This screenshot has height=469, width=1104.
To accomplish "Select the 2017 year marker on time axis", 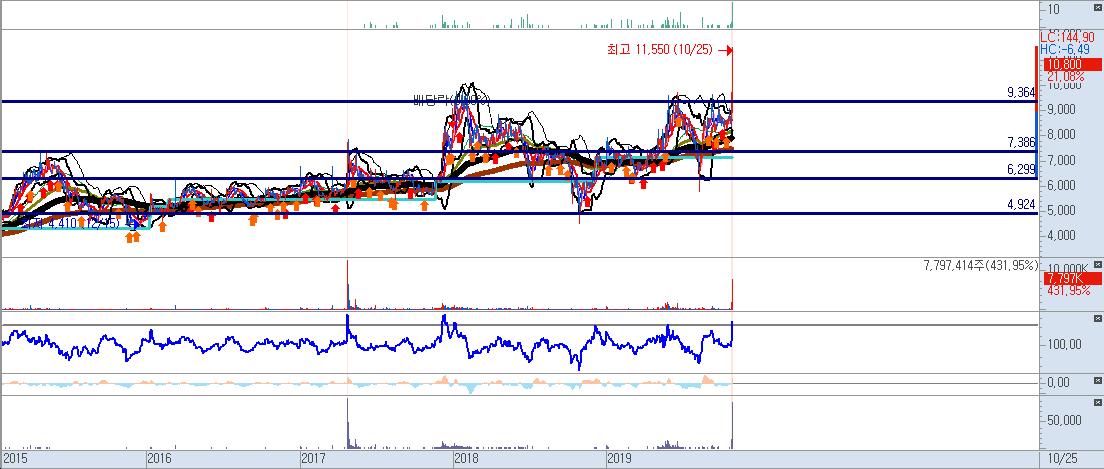I will (313, 459).
